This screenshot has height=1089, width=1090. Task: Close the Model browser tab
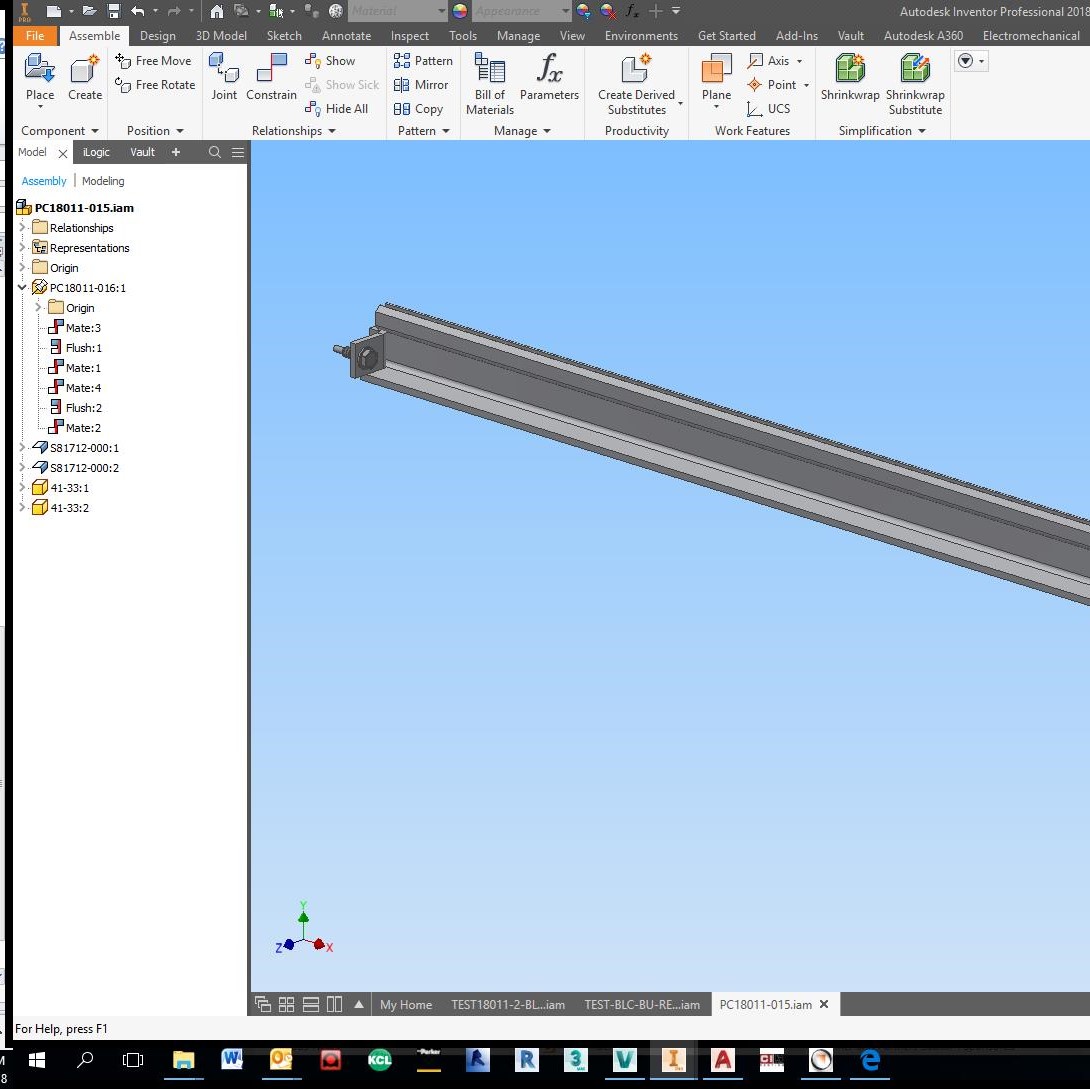(x=63, y=153)
